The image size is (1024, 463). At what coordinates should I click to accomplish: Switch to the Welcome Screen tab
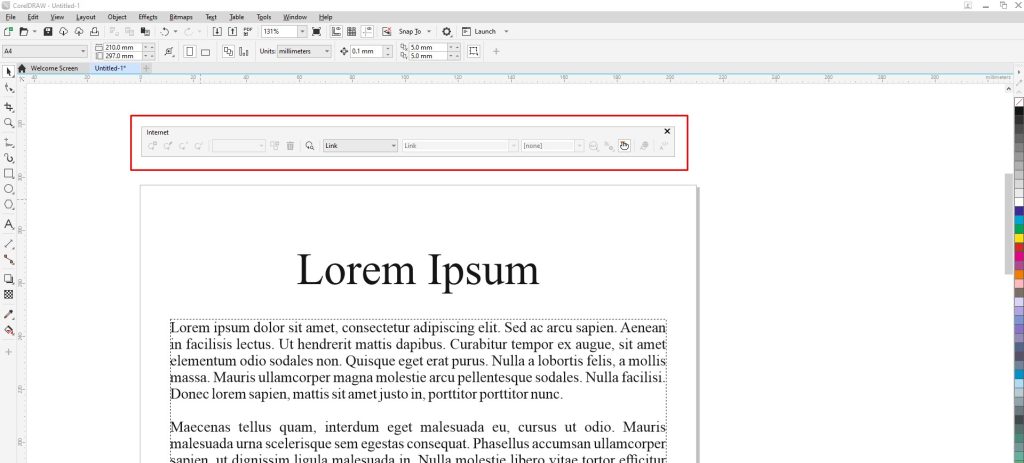point(54,69)
